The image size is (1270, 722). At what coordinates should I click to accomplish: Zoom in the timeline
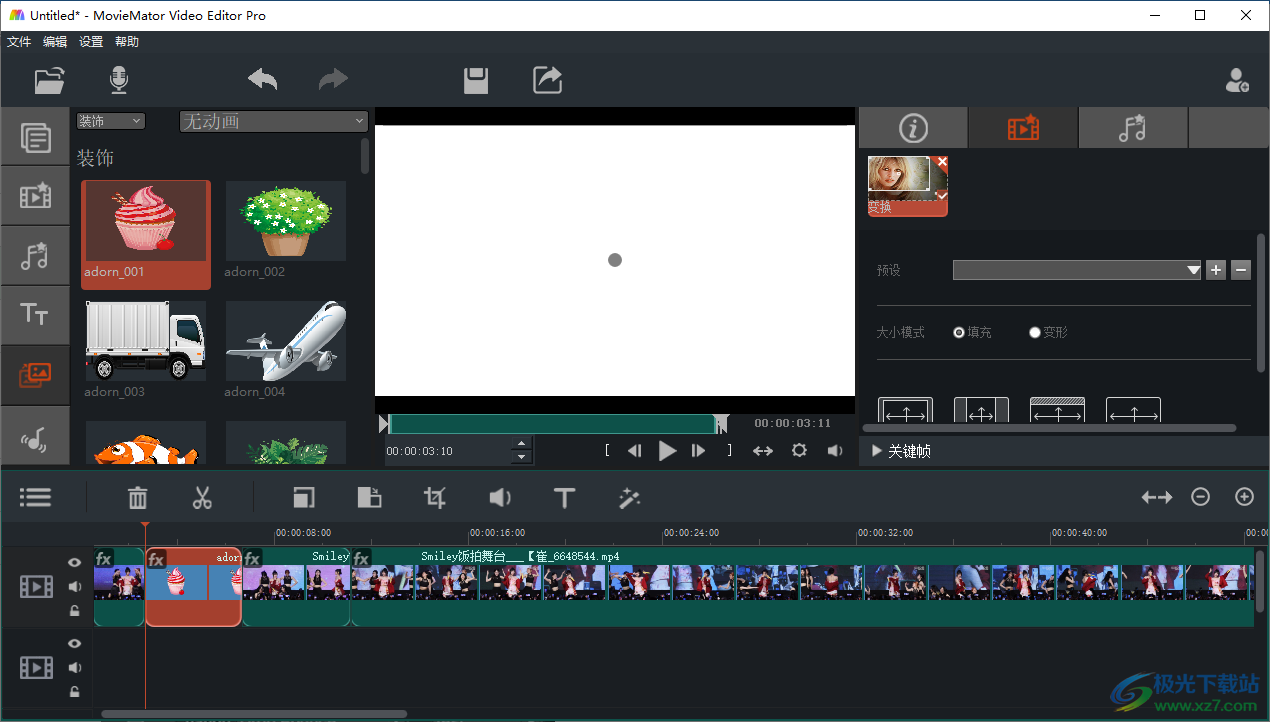pyautogui.click(x=1244, y=497)
